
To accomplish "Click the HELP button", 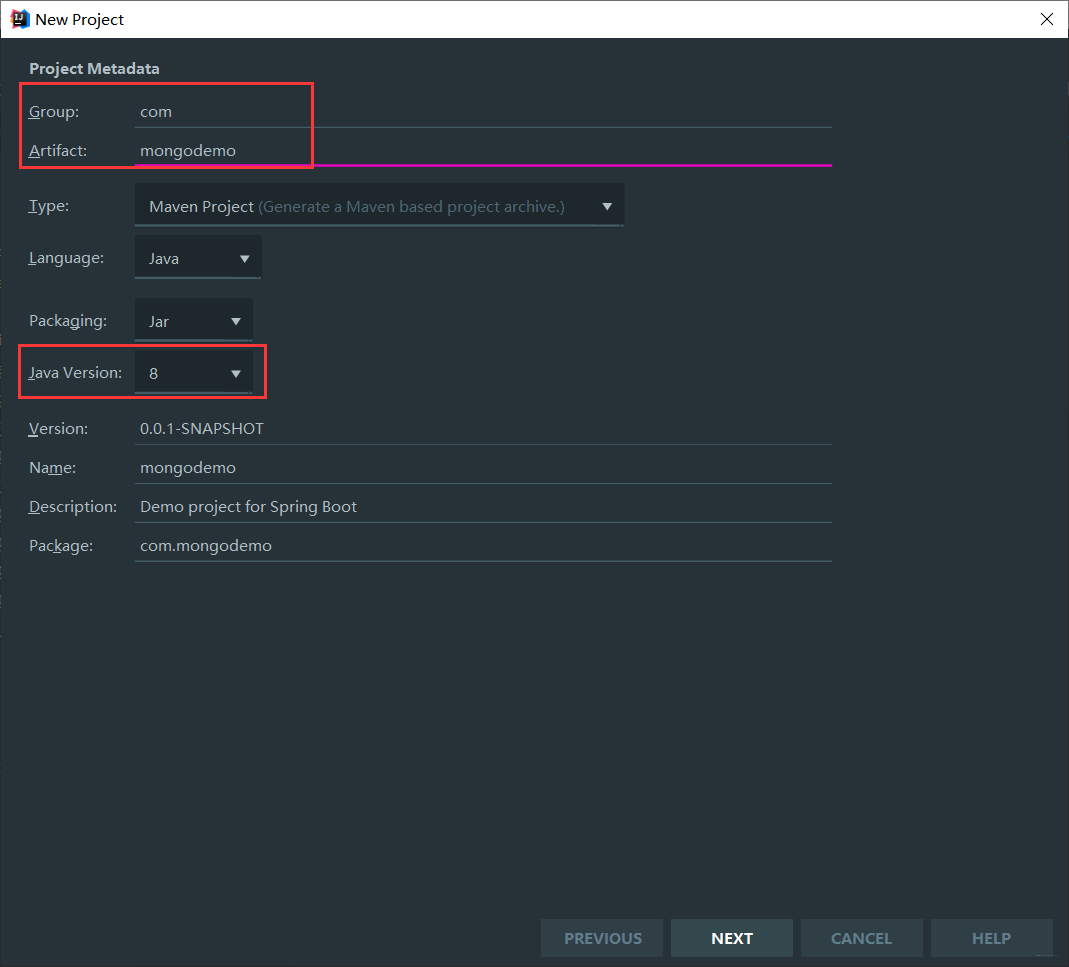I will [991, 938].
